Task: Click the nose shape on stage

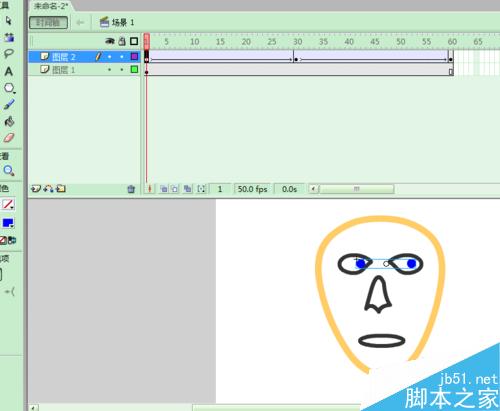Action: (378, 295)
